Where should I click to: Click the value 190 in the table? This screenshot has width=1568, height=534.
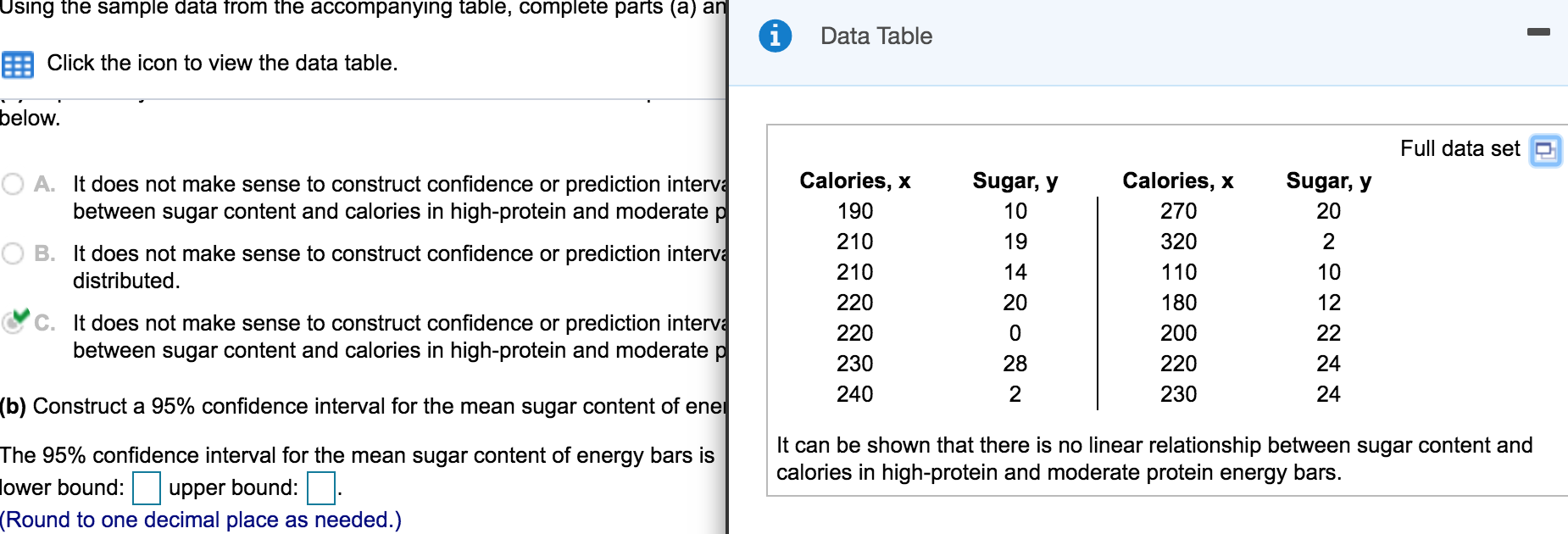click(x=856, y=212)
